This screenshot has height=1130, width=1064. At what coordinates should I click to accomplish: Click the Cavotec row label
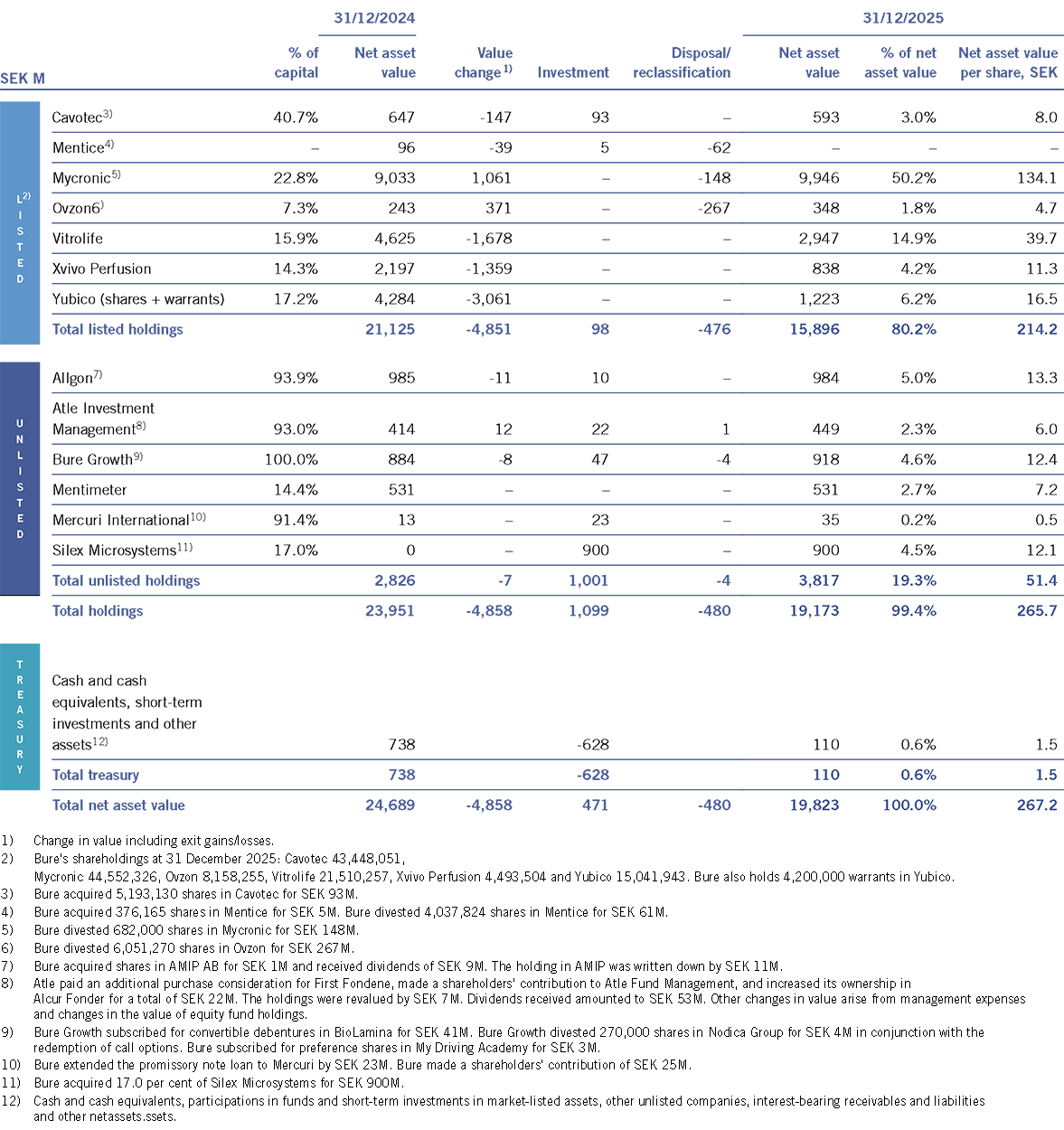click(82, 118)
